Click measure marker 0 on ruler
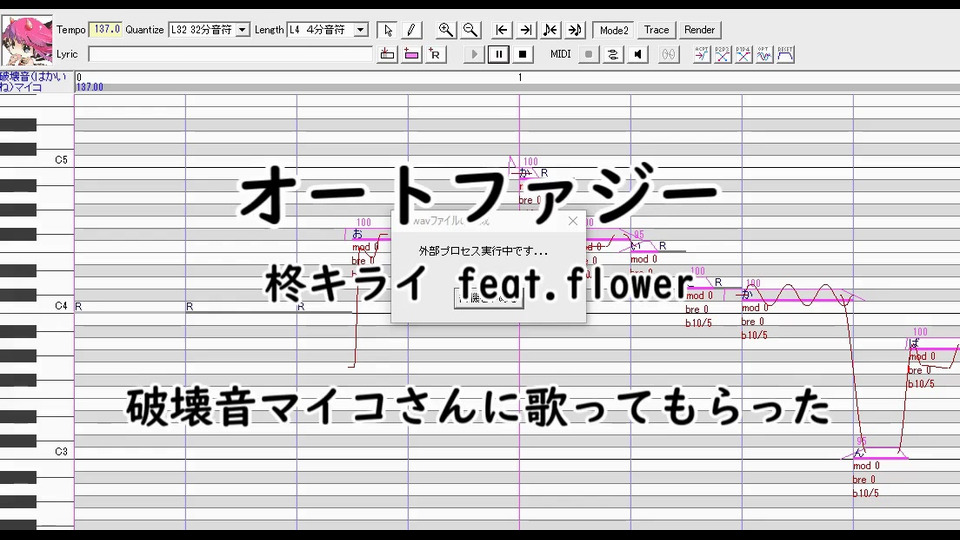Screen dimensions: 960x540 (79, 77)
